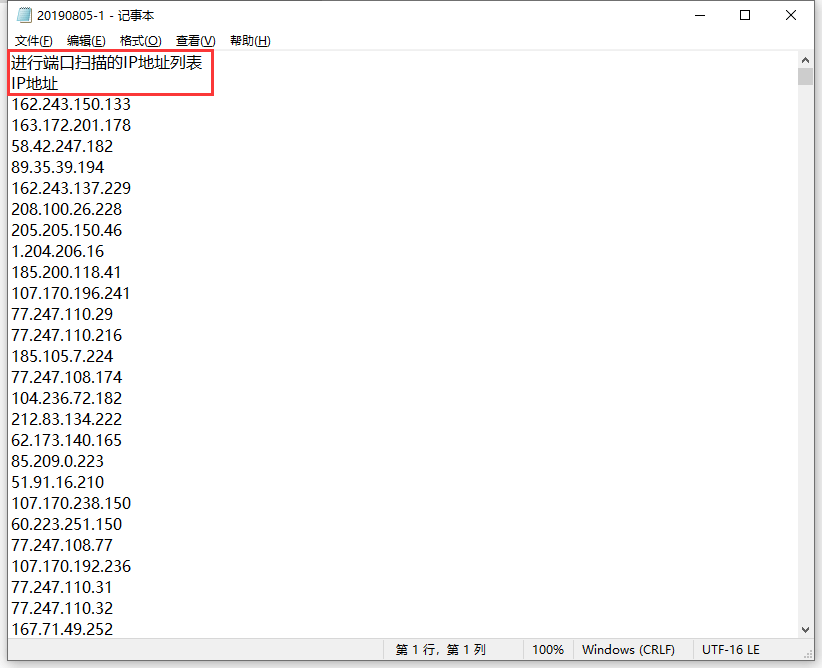Click the scrollbar down arrow
Image resolution: width=822 pixels, height=668 pixels.
[x=805, y=629]
